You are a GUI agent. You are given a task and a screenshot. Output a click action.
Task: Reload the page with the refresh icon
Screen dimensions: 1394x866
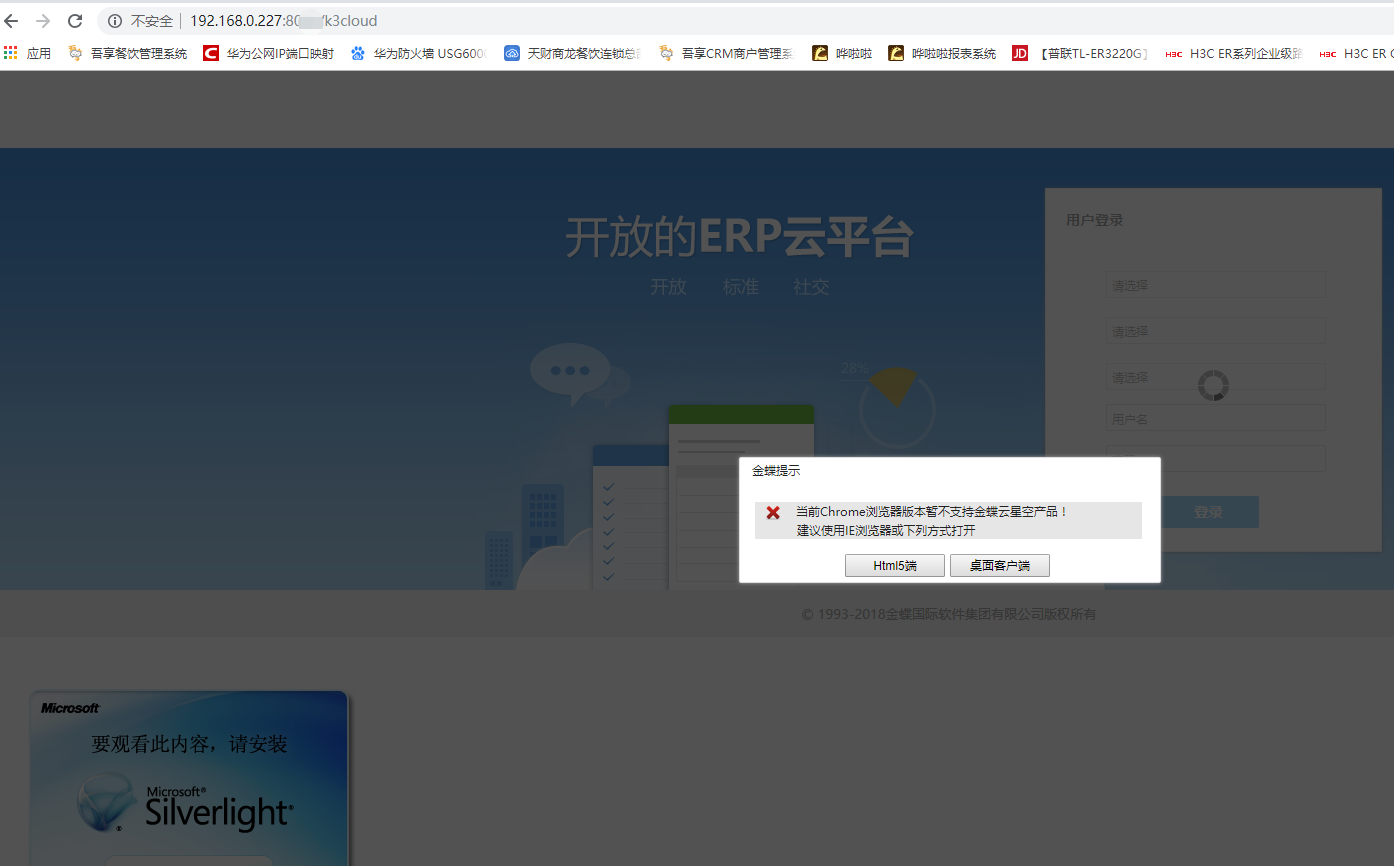click(75, 21)
